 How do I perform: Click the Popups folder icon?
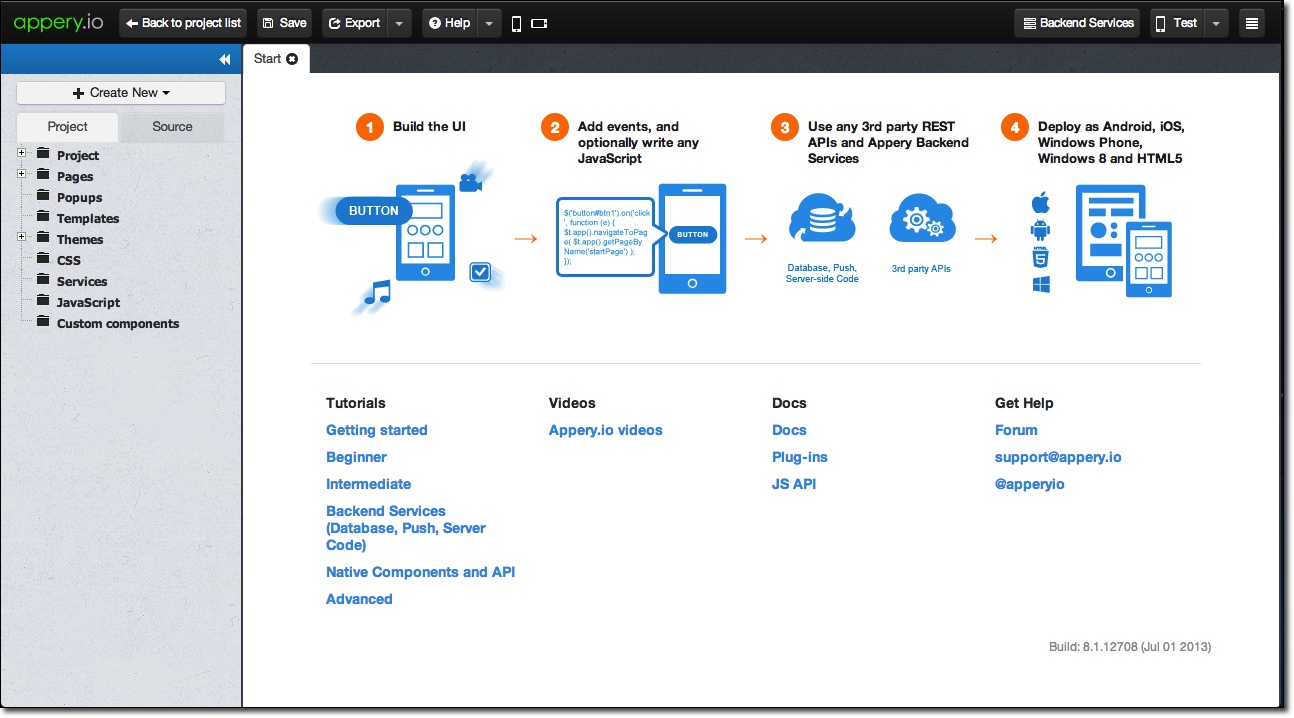click(x=43, y=196)
